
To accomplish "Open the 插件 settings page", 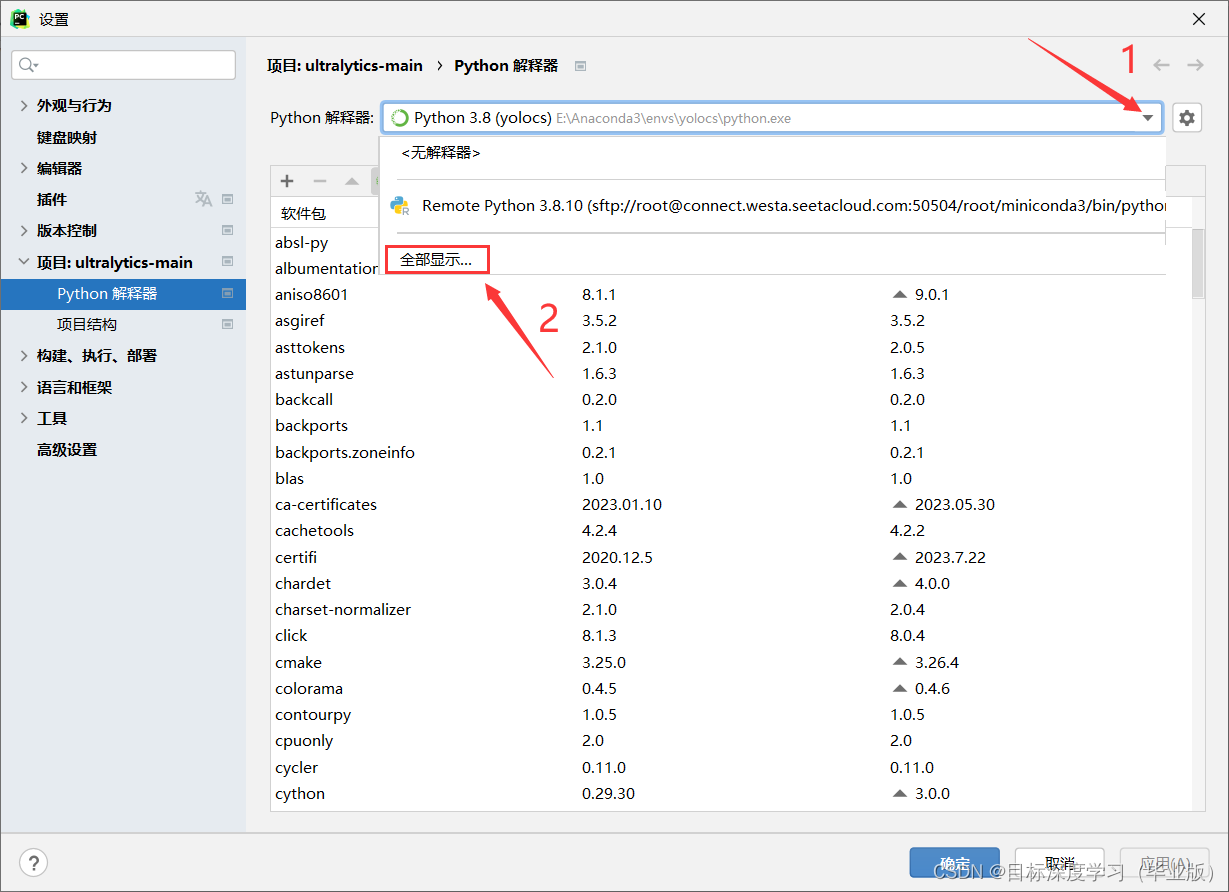I will coord(52,199).
